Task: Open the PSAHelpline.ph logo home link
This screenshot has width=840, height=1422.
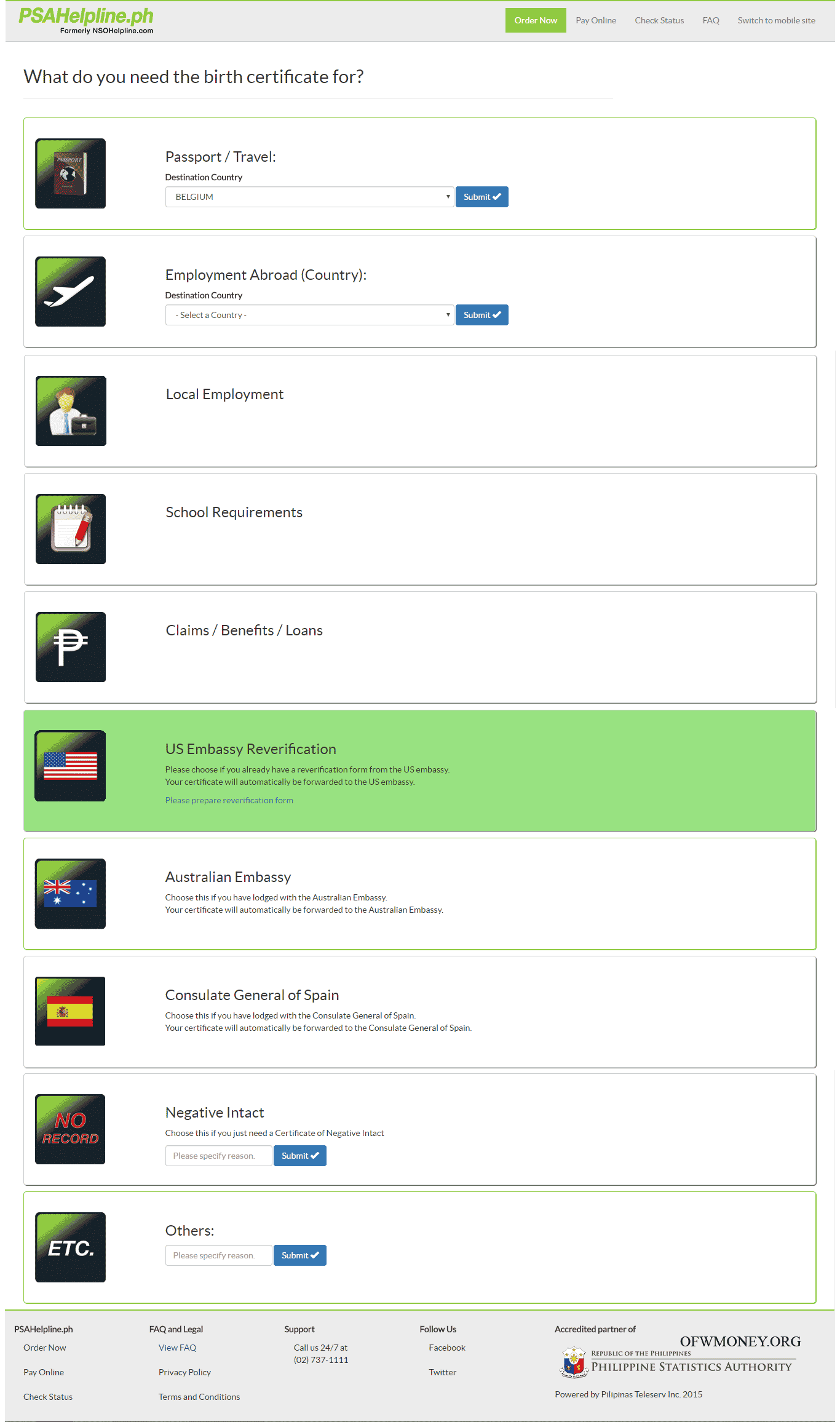Action: (86, 20)
